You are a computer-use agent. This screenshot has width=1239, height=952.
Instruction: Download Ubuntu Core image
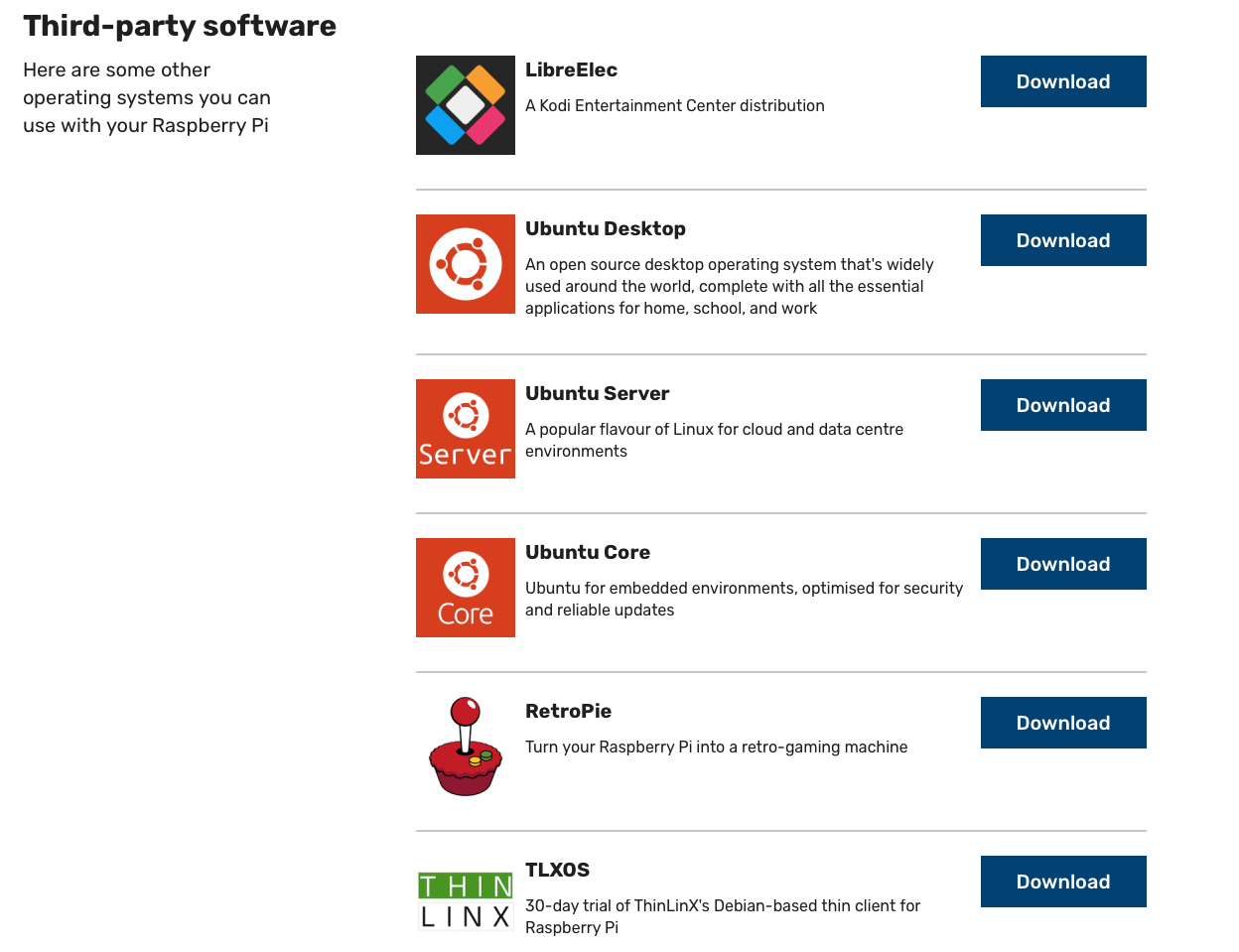click(x=1062, y=564)
